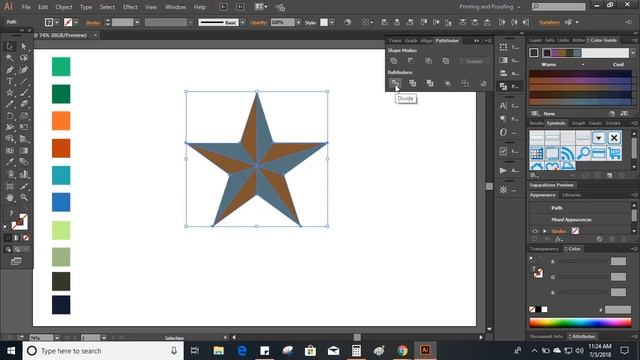Click the dark navy swatch square
Image resolution: width=640 pixels, height=360 pixels.
coord(61,305)
